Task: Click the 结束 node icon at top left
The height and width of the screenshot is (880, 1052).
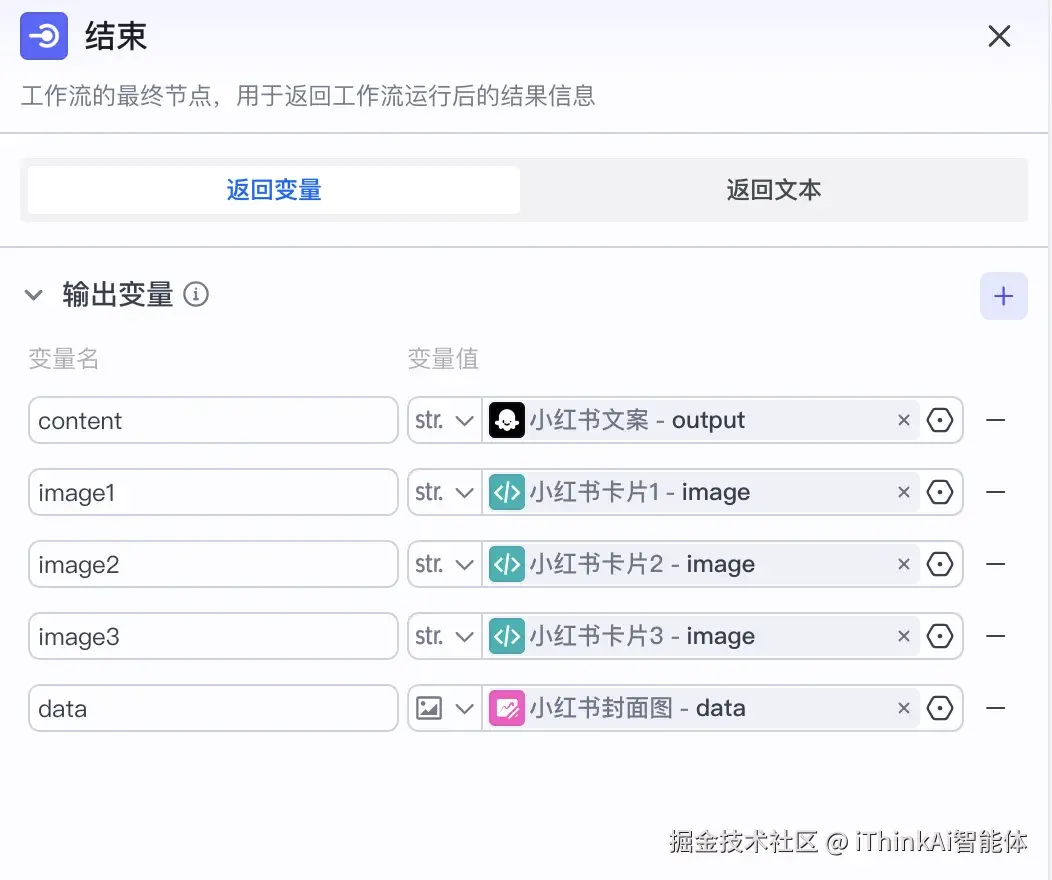Action: click(x=42, y=36)
